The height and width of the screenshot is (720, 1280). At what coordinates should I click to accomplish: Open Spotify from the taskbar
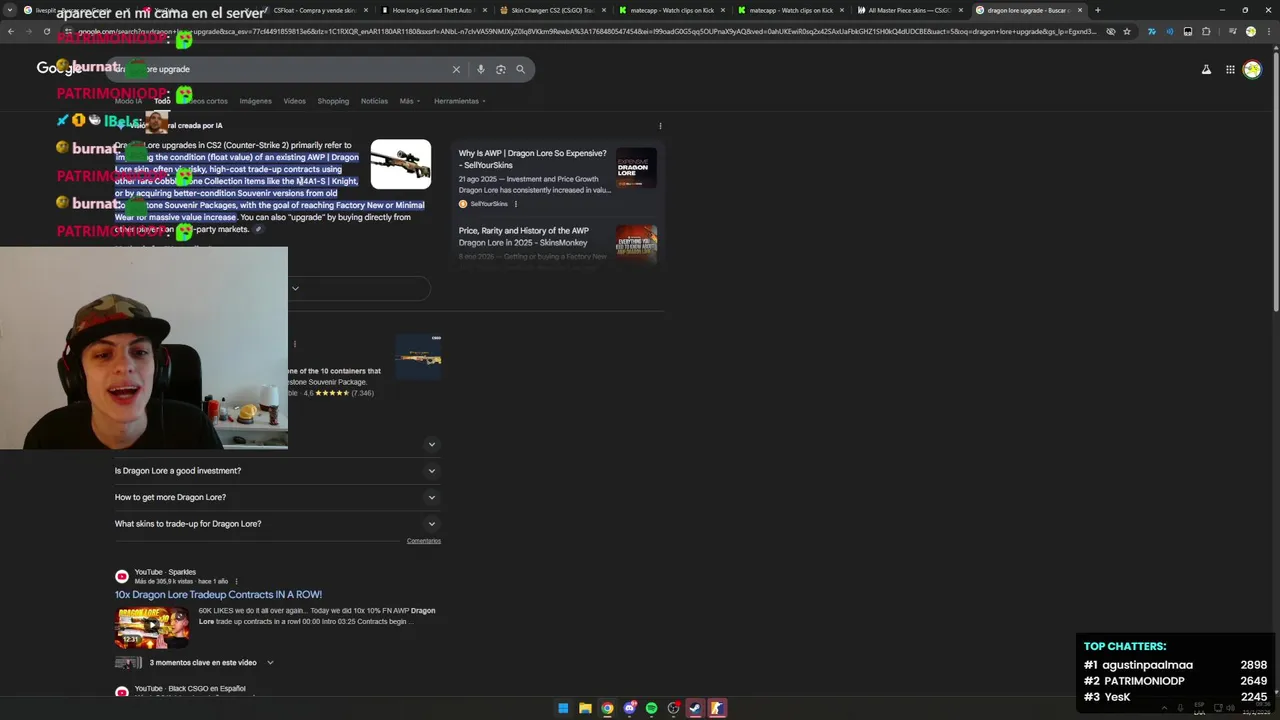[651, 708]
